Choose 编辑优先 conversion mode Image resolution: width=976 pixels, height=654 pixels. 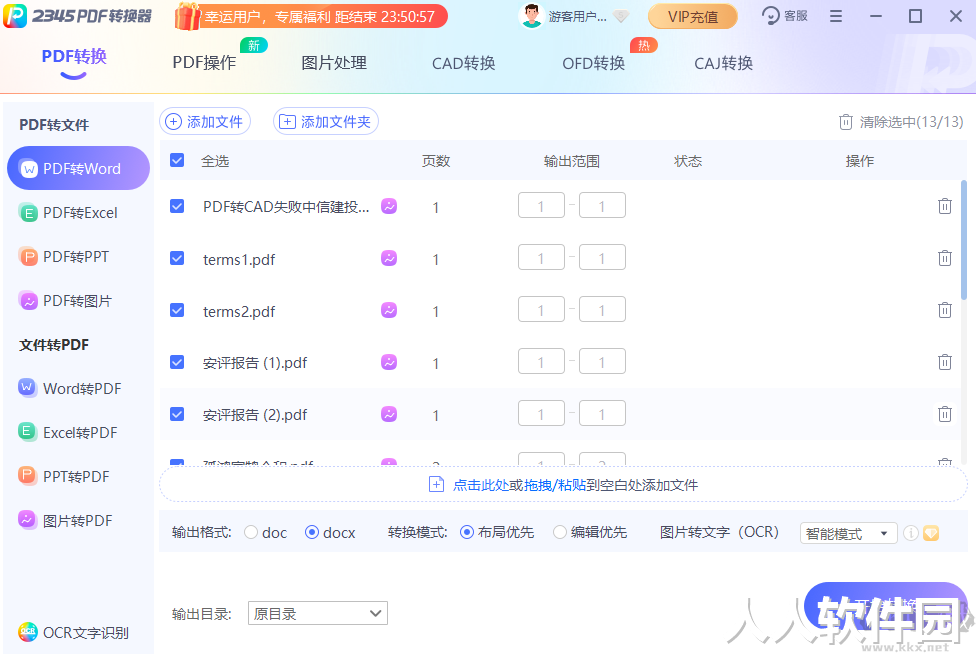(x=560, y=532)
